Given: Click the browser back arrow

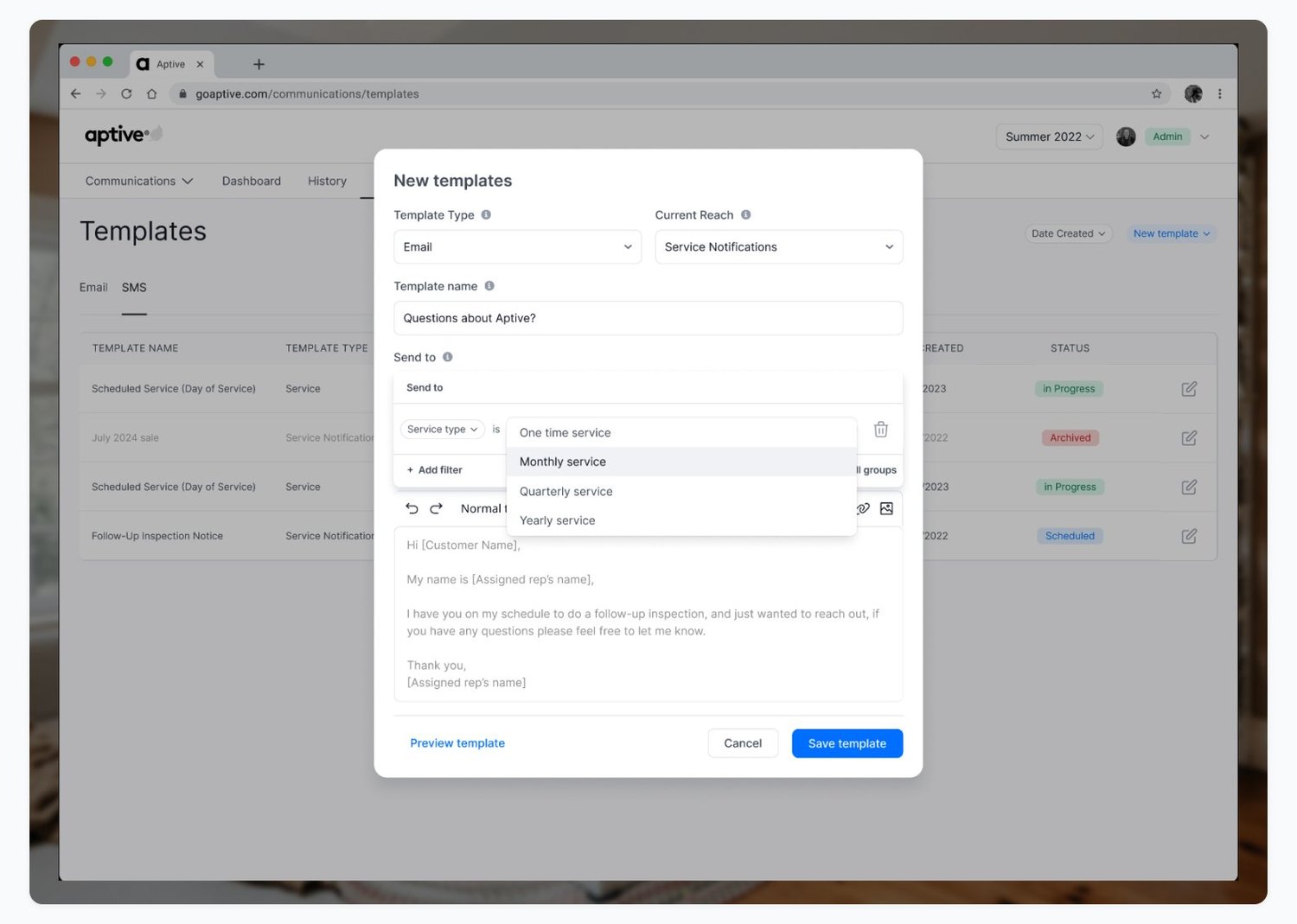Looking at the screenshot, I should pos(75,93).
